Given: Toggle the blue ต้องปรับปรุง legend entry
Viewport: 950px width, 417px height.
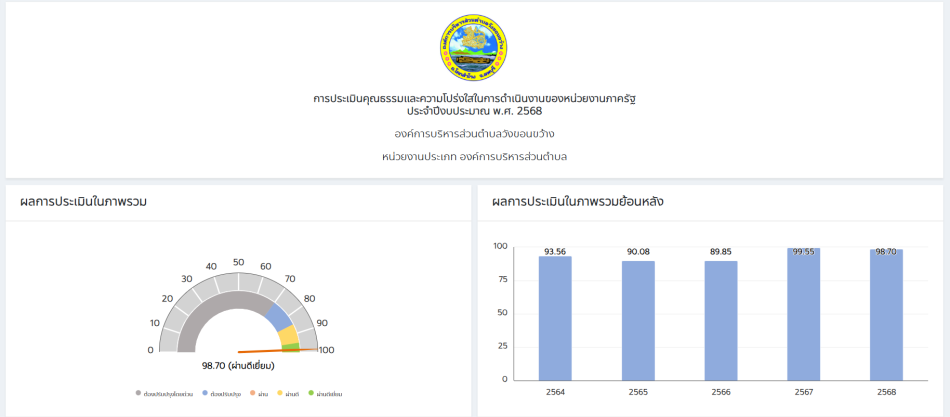Looking at the screenshot, I should click(x=222, y=394).
